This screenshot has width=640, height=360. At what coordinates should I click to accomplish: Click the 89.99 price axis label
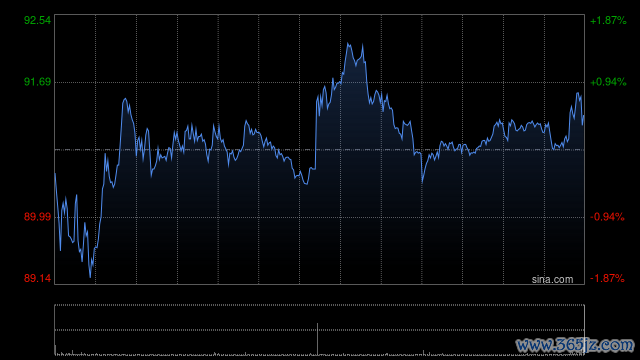(38, 217)
